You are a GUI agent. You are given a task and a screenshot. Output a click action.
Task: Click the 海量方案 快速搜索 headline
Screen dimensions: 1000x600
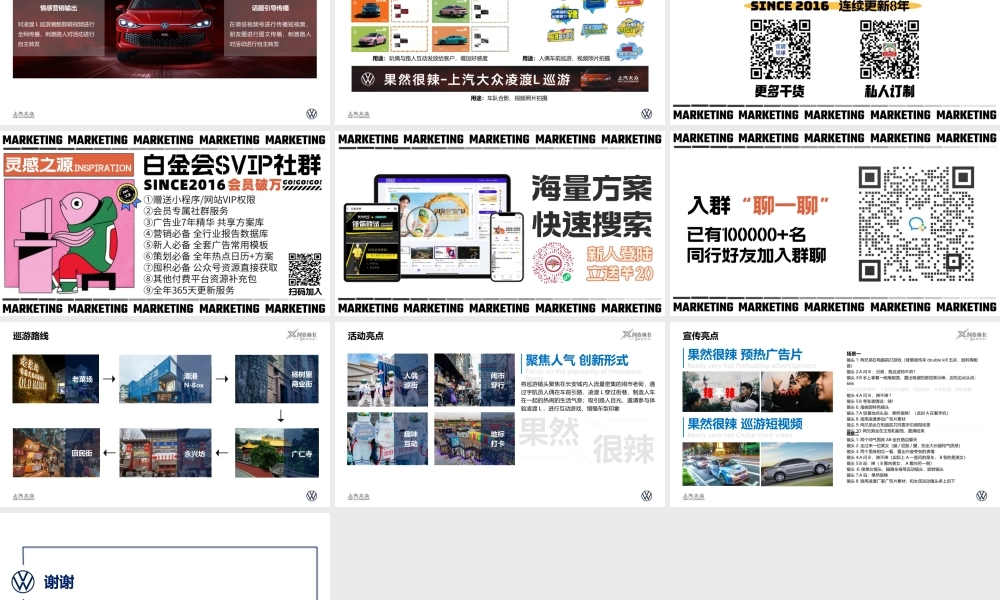(591, 206)
